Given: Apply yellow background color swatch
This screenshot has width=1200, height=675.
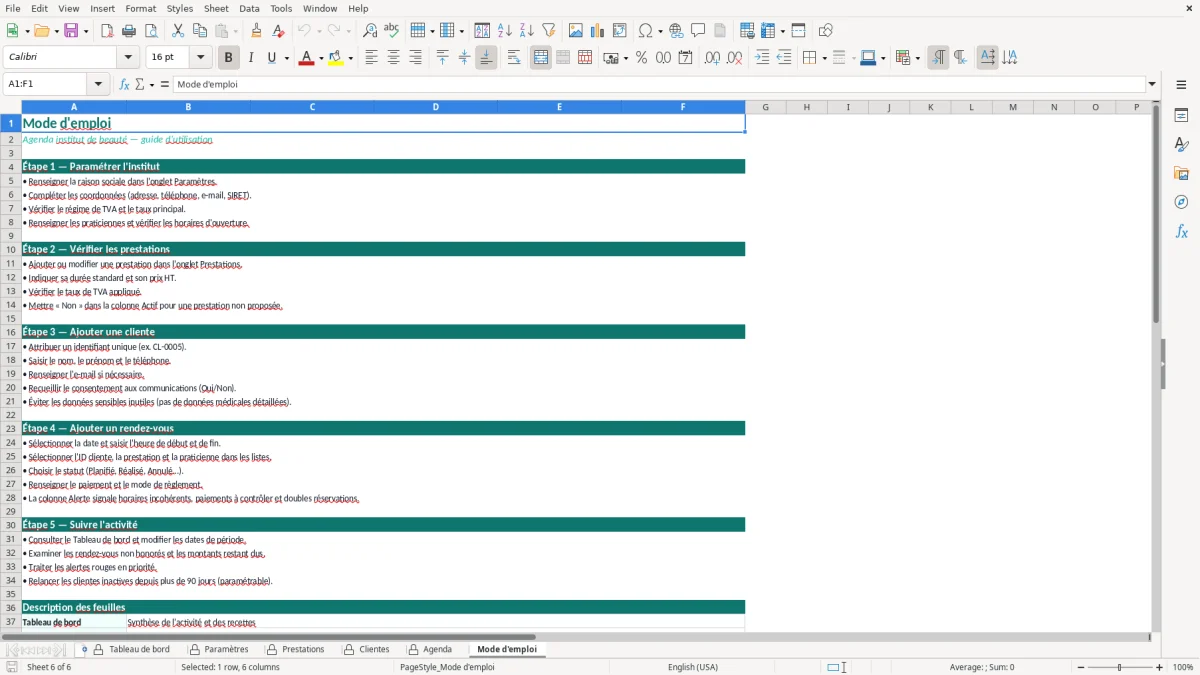Looking at the screenshot, I should tap(336, 58).
